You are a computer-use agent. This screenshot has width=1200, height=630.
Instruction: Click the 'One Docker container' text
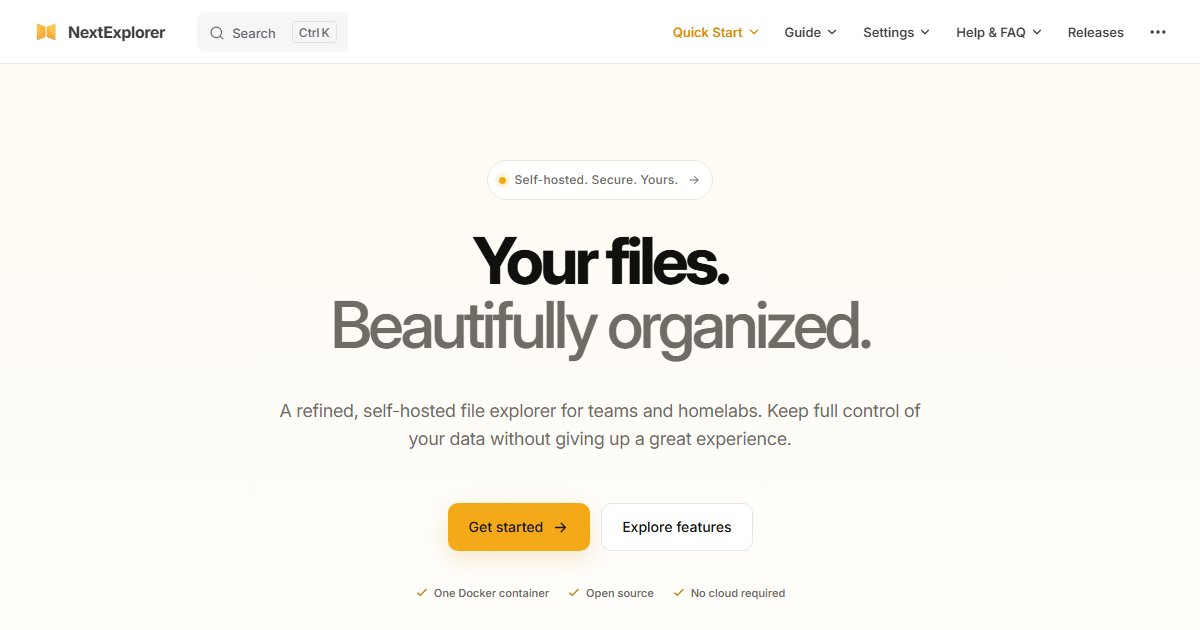coord(491,593)
